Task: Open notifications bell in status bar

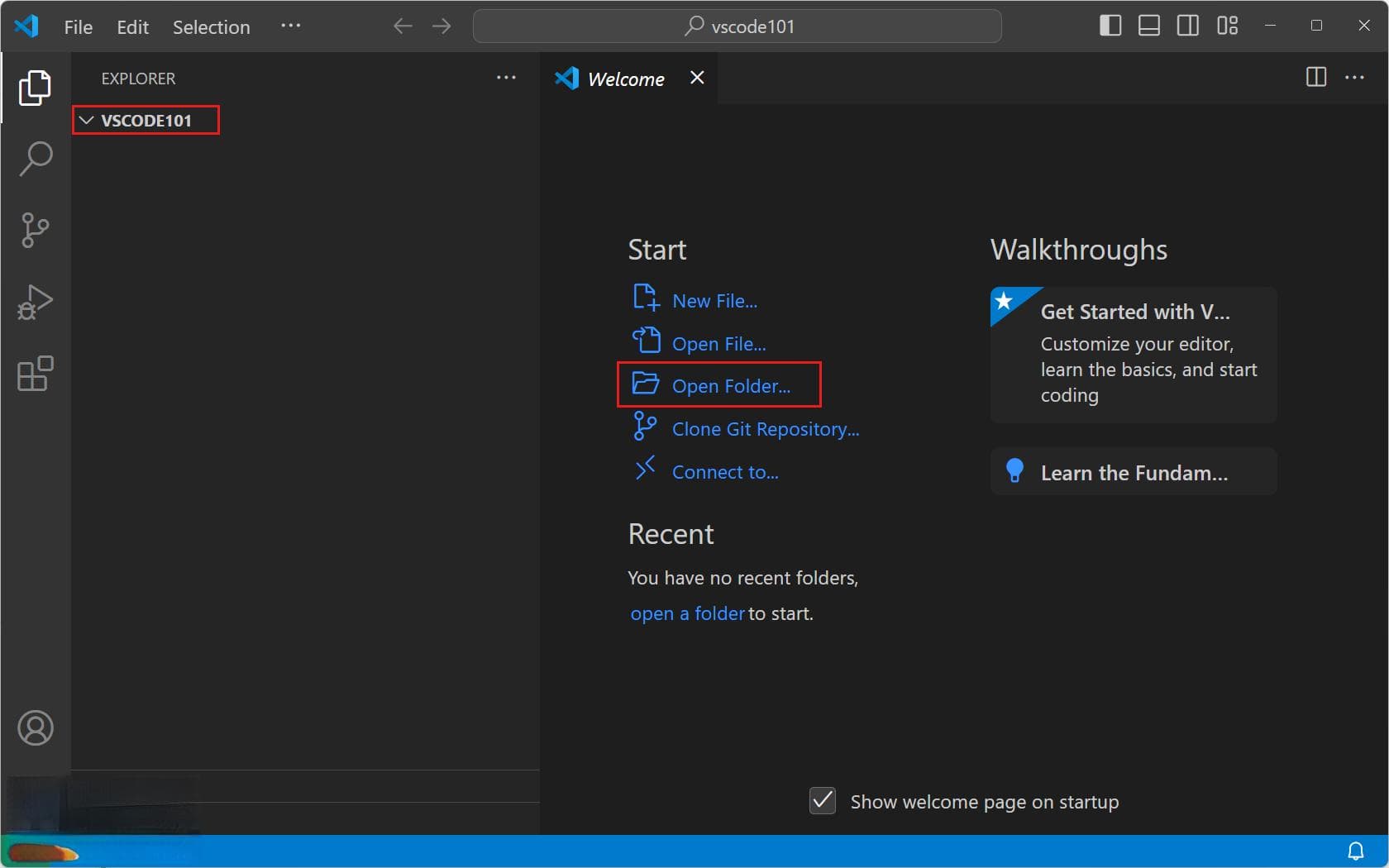Action: coord(1356,851)
